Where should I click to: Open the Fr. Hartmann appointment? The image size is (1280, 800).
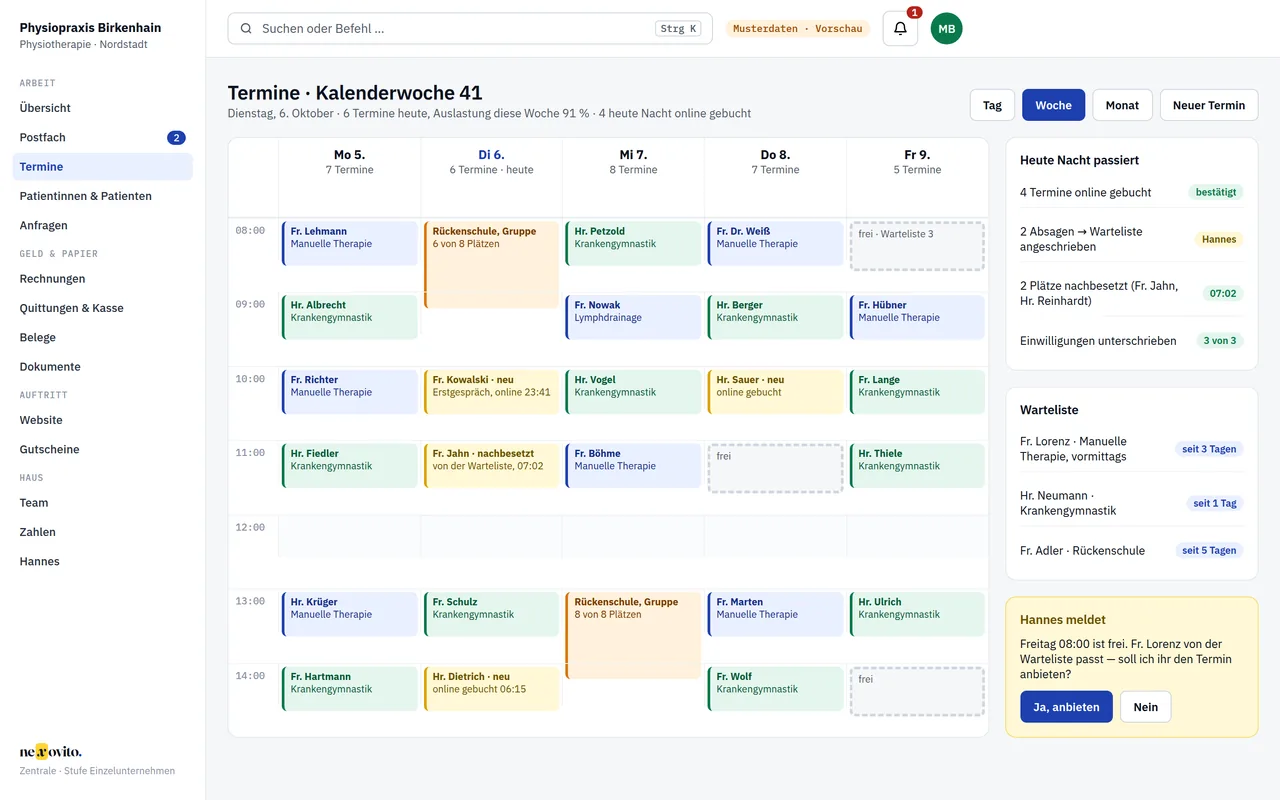tap(349, 689)
